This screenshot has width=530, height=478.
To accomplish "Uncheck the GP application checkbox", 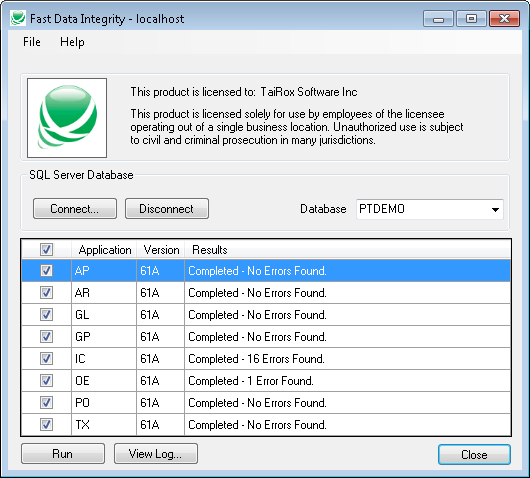I will tap(46, 336).
